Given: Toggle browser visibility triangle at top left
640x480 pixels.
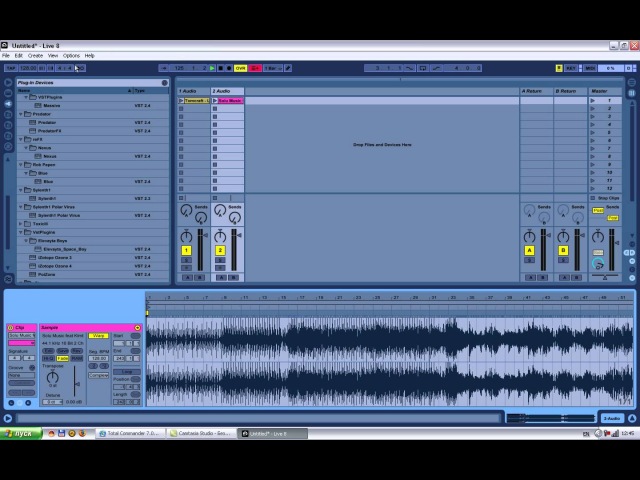Looking at the screenshot, I should tap(8, 82).
